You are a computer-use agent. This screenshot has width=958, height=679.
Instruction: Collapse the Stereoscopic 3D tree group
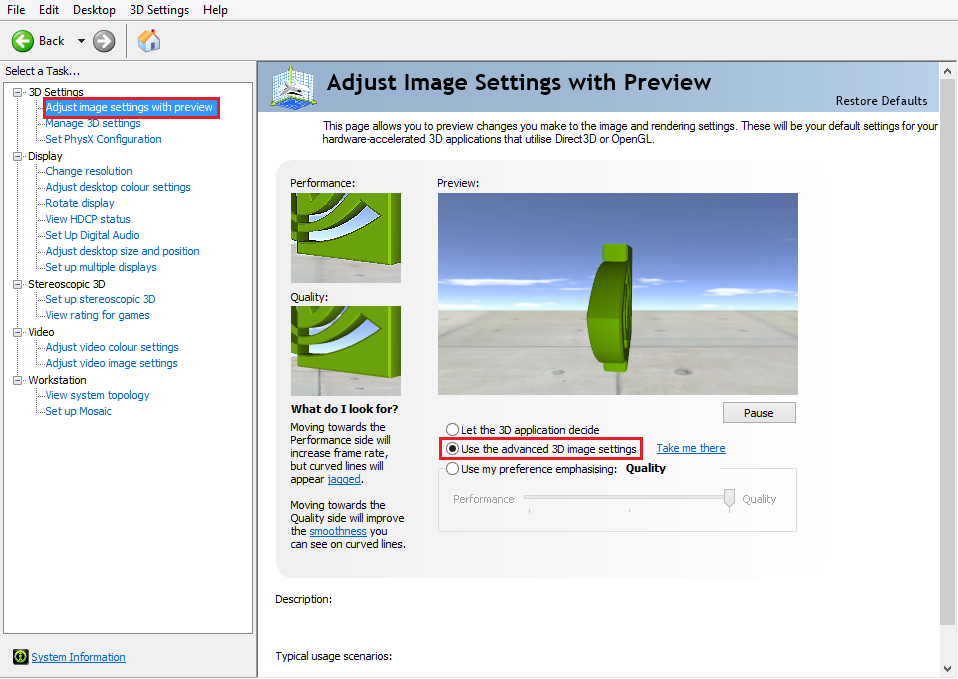tap(18, 284)
